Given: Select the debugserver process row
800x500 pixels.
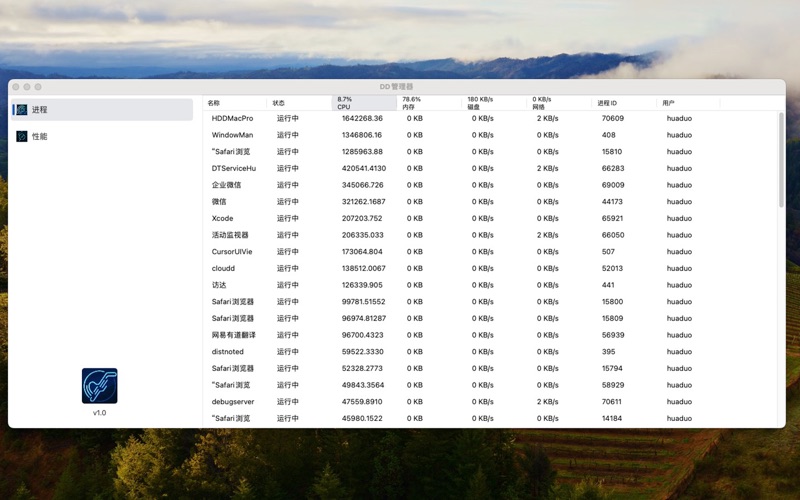Looking at the screenshot, I should [491, 402].
